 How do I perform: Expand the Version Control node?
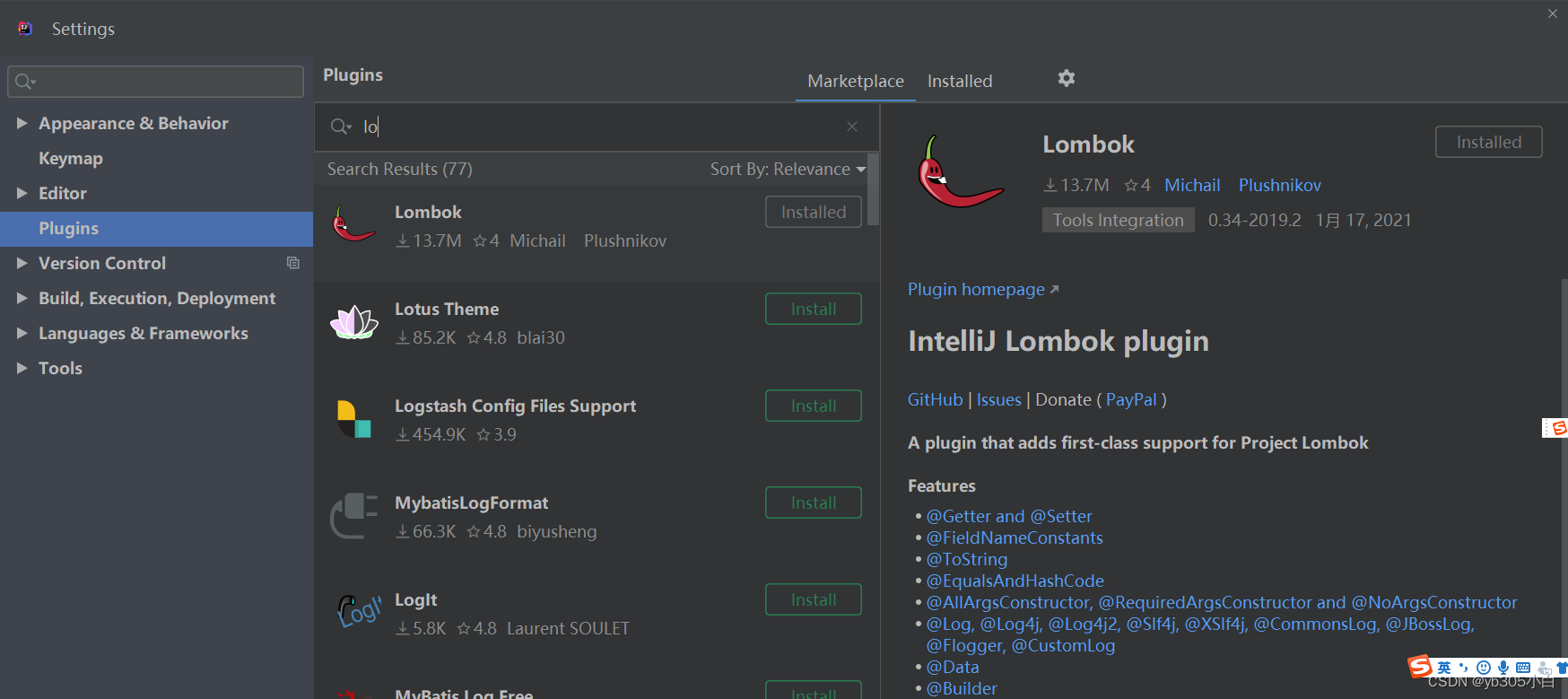(22, 263)
